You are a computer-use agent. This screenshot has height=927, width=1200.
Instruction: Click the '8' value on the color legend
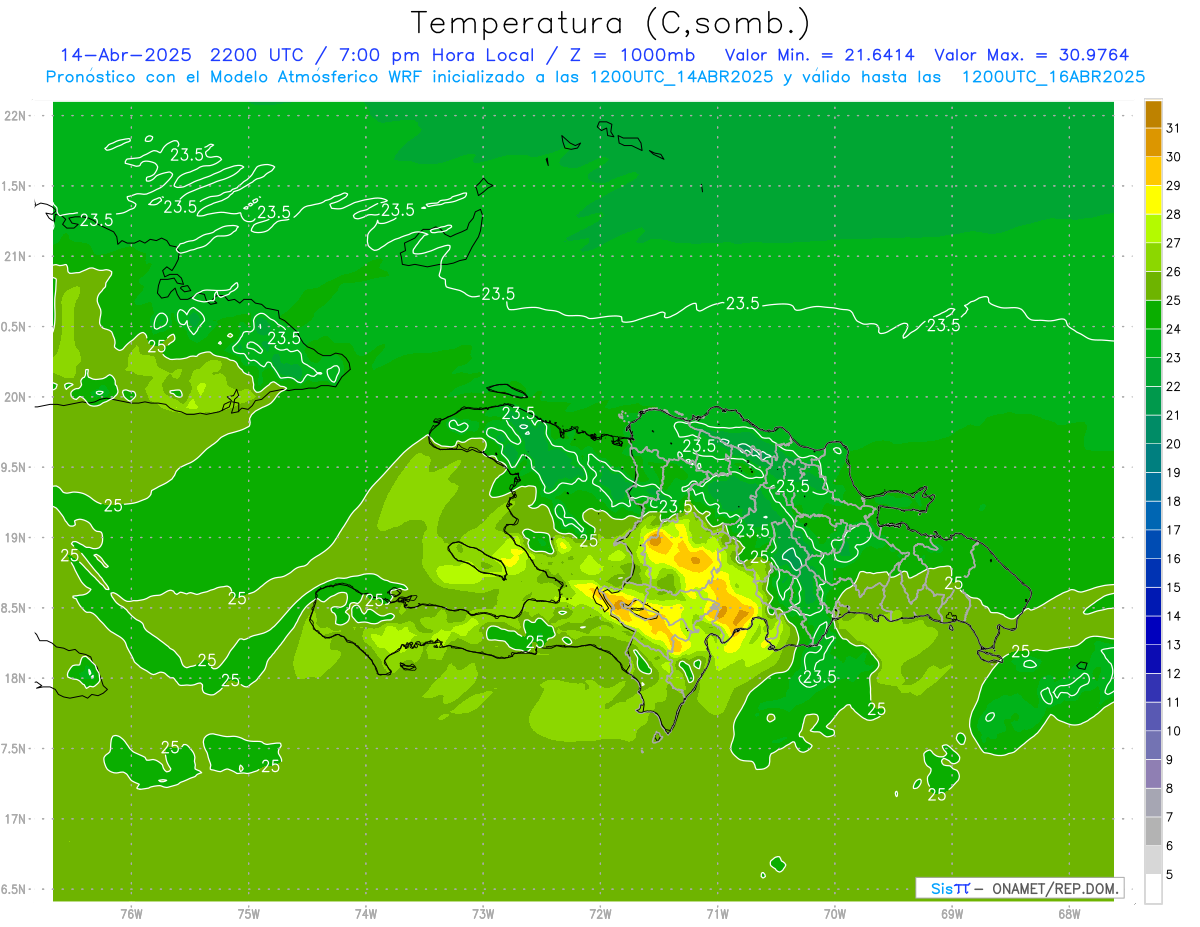[x=1170, y=789]
